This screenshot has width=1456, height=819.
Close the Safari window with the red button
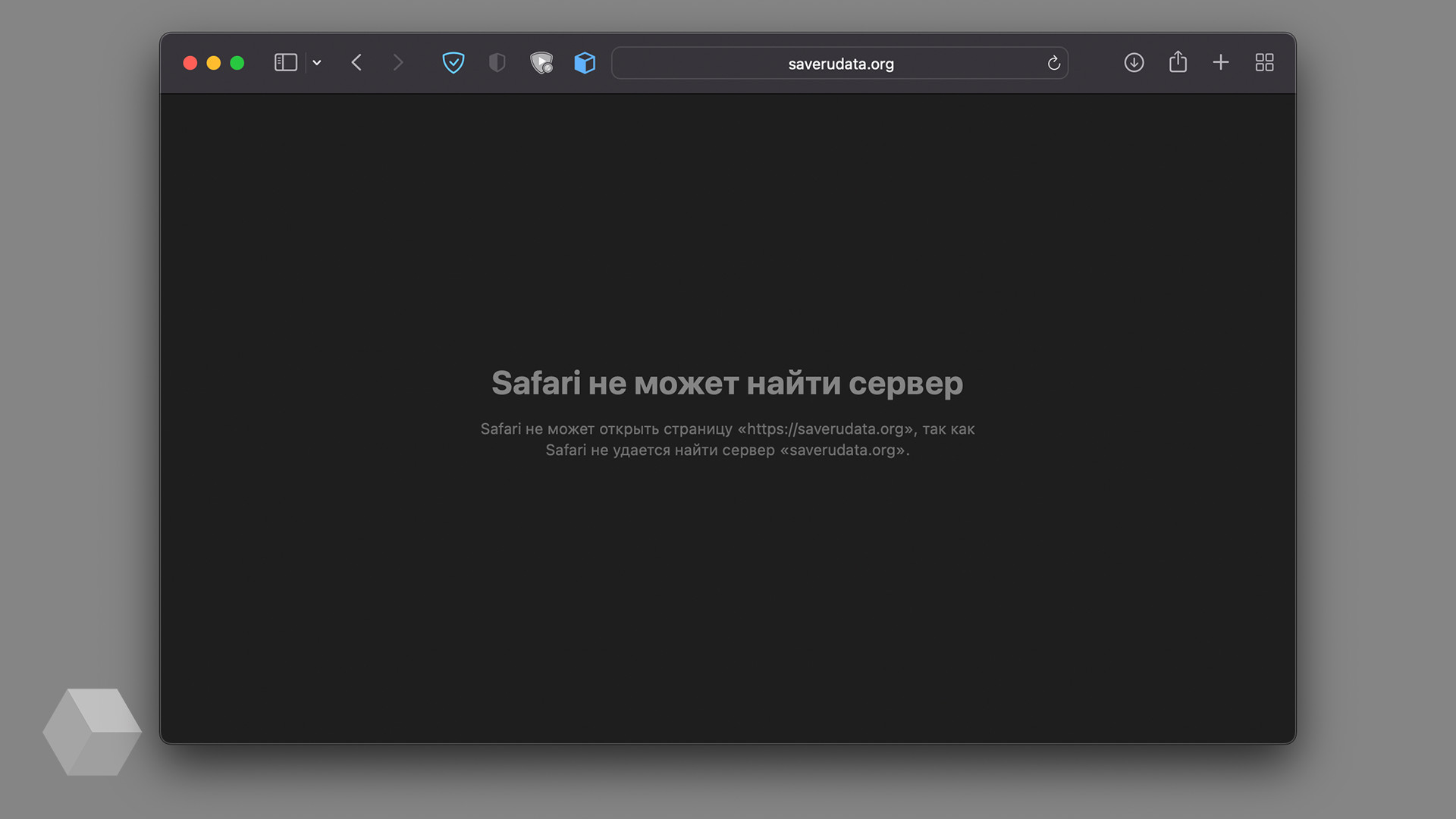pyautogui.click(x=190, y=63)
